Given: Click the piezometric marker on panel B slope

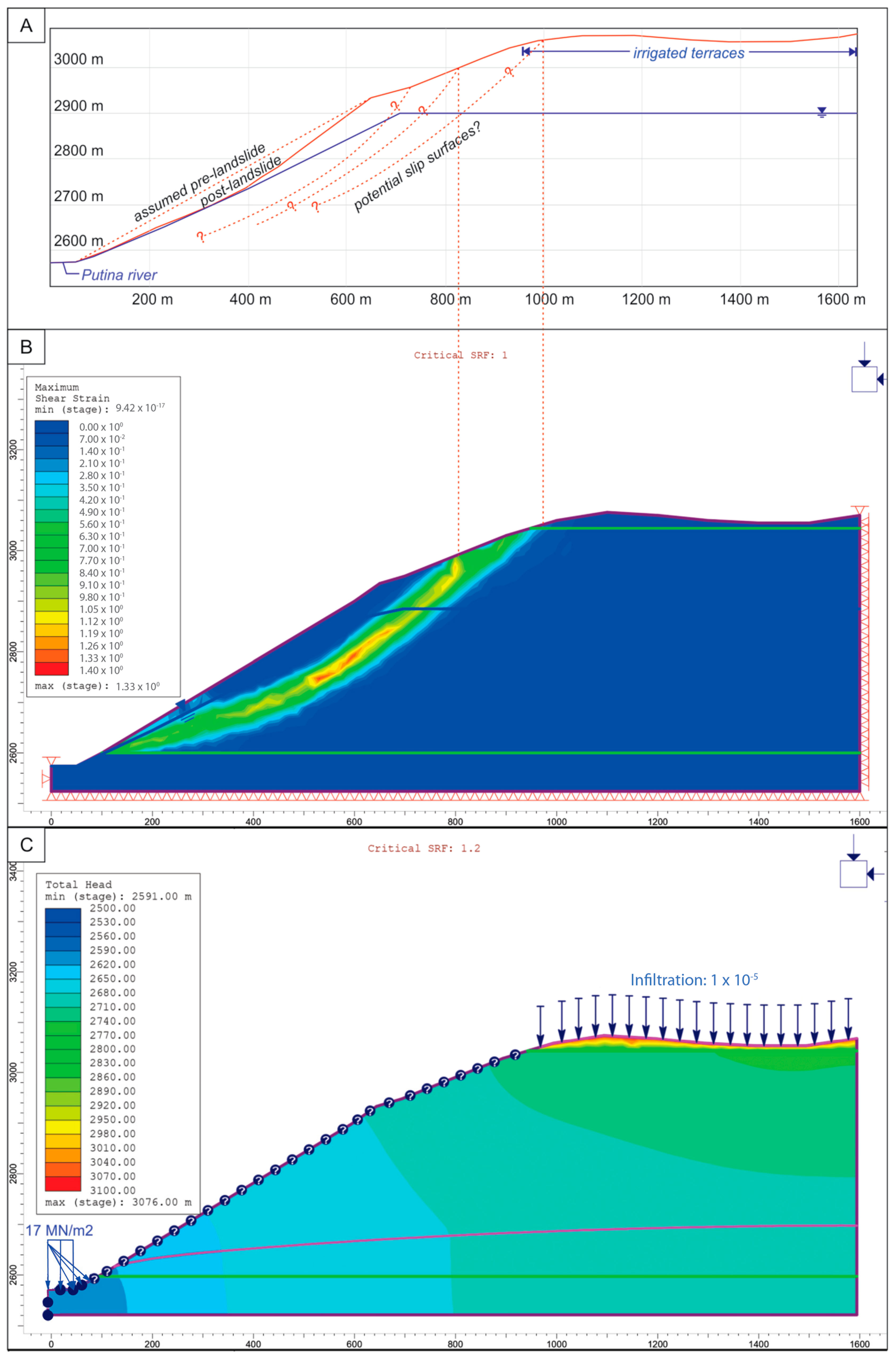Looking at the screenshot, I should 182,706.
